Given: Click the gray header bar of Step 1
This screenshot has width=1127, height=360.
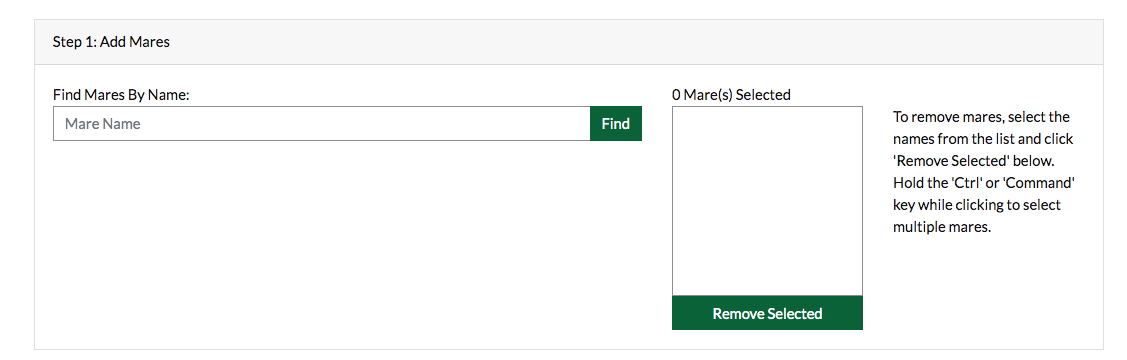Looking at the screenshot, I should (569, 42).
